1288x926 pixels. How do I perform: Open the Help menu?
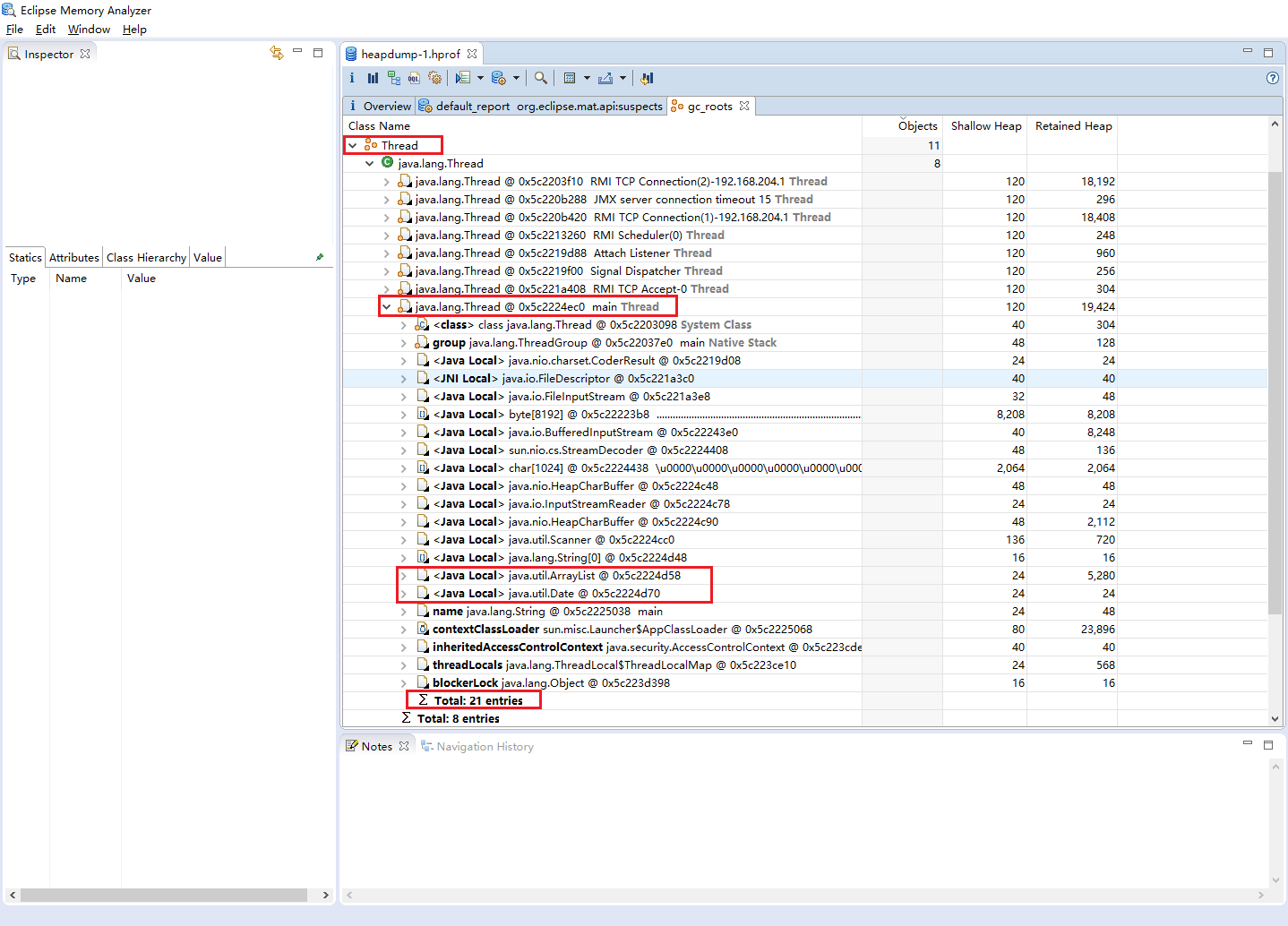134,29
